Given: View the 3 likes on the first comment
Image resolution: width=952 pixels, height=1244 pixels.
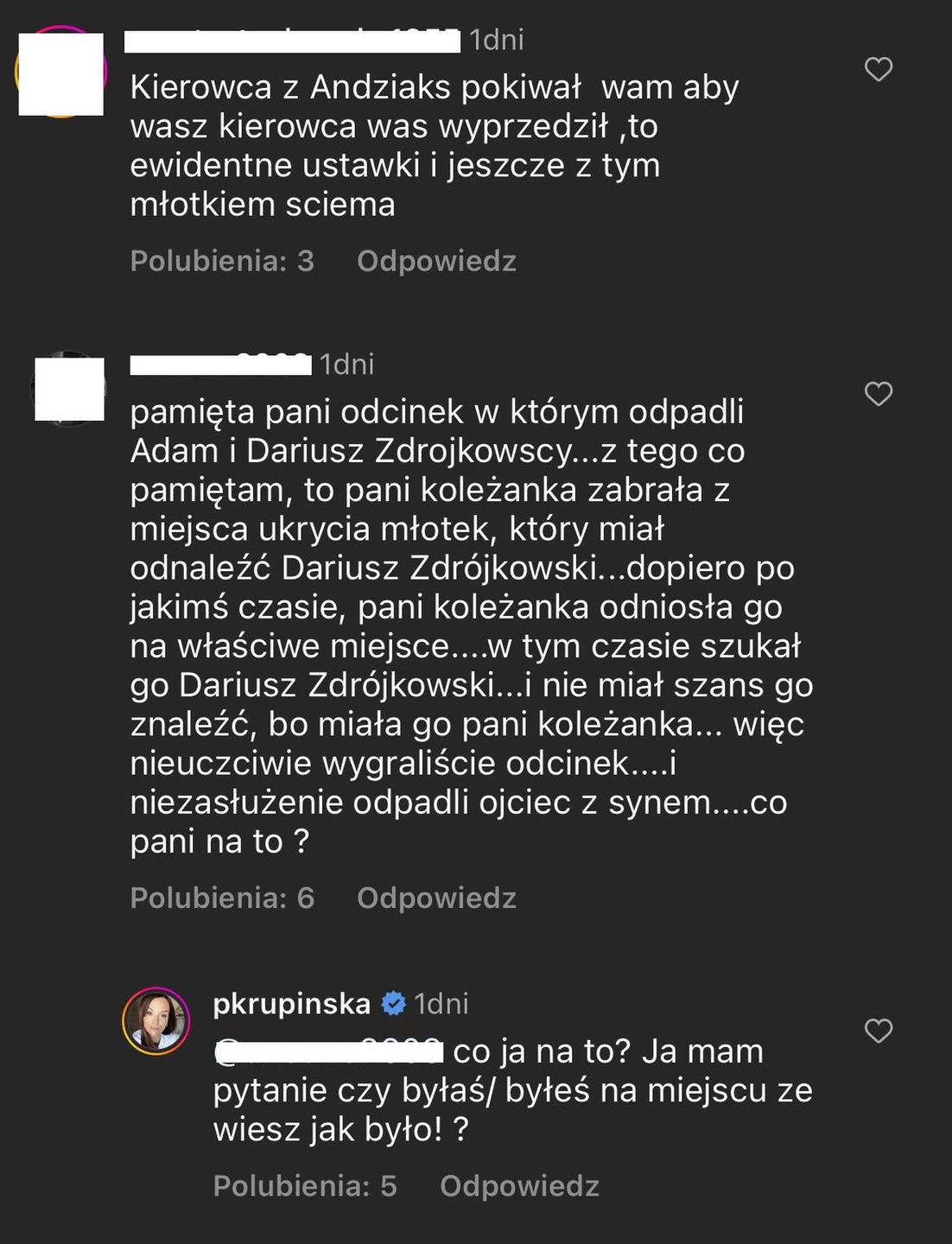Looking at the screenshot, I should [x=222, y=261].
